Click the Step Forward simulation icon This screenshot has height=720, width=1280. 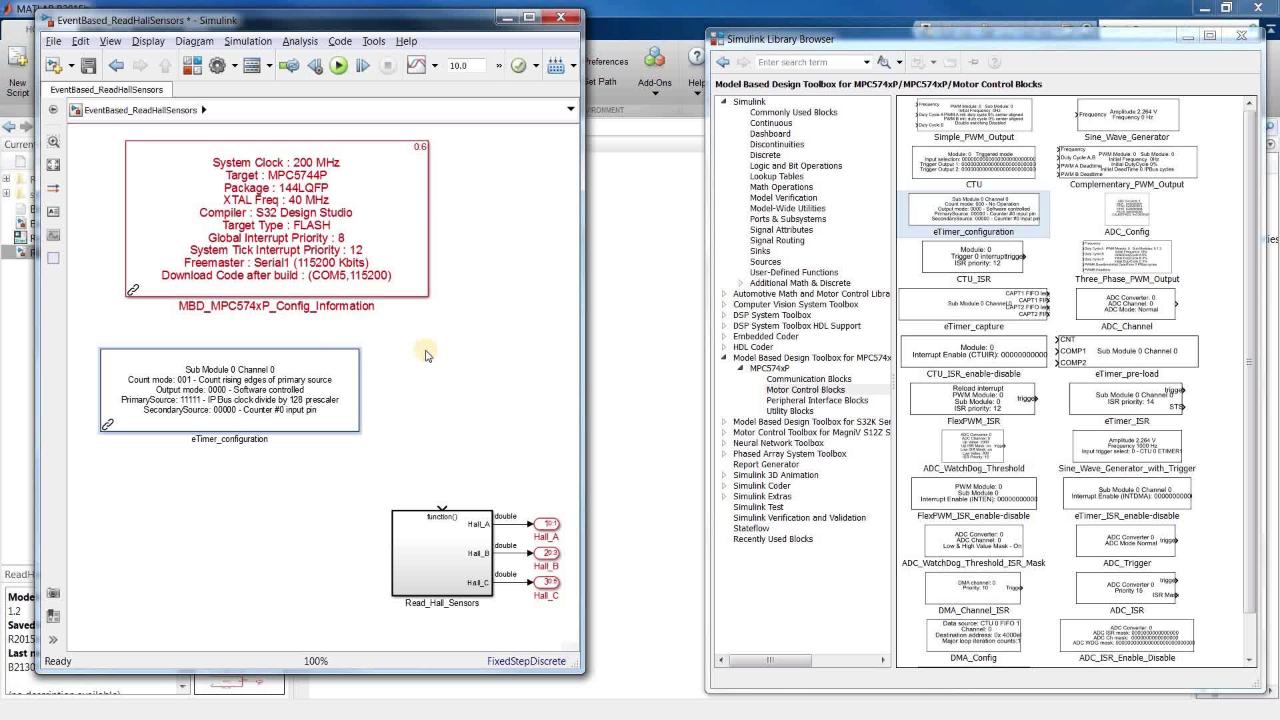(362, 66)
